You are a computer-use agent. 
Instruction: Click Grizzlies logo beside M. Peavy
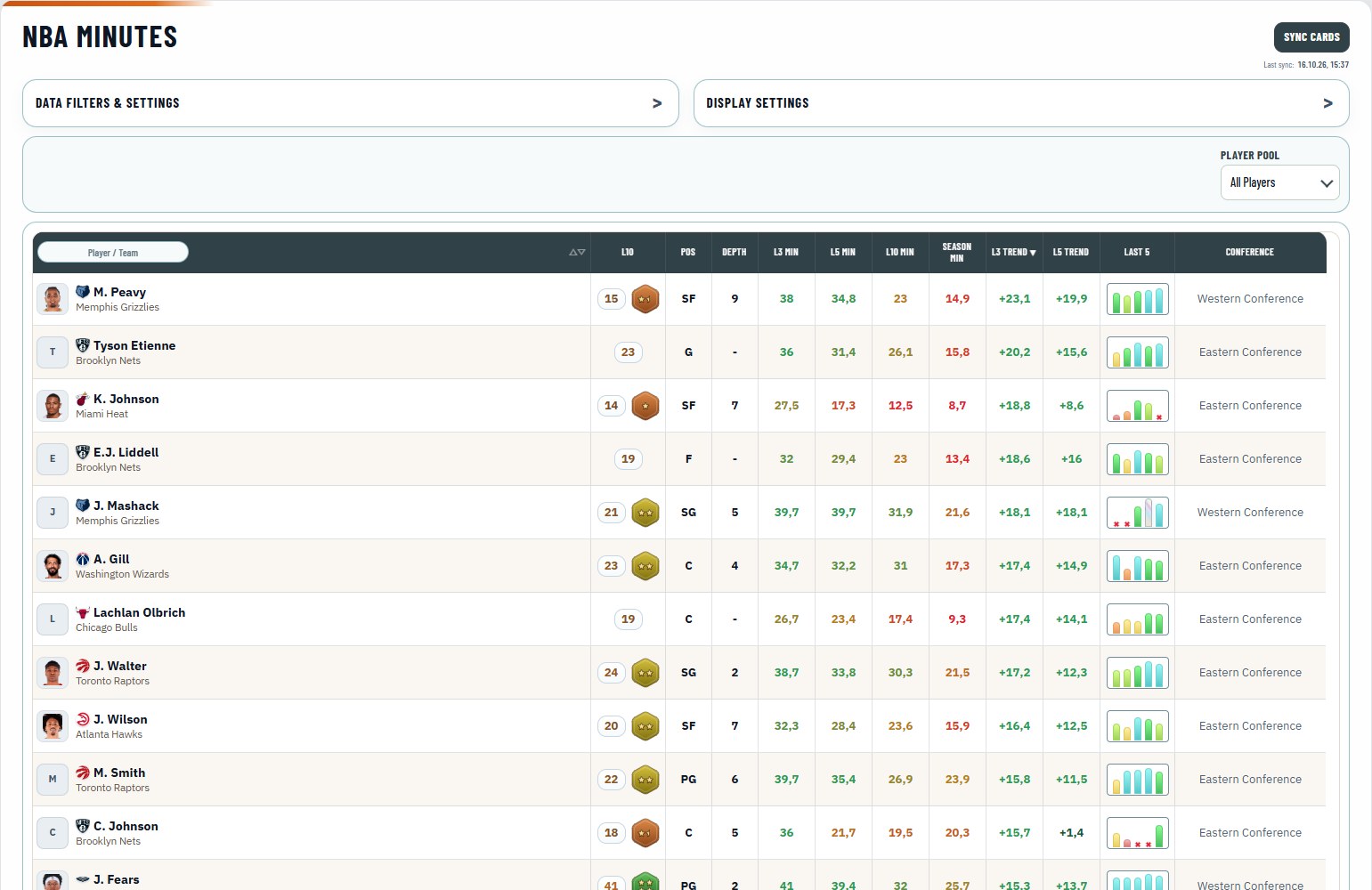pyautogui.click(x=83, y=292)
